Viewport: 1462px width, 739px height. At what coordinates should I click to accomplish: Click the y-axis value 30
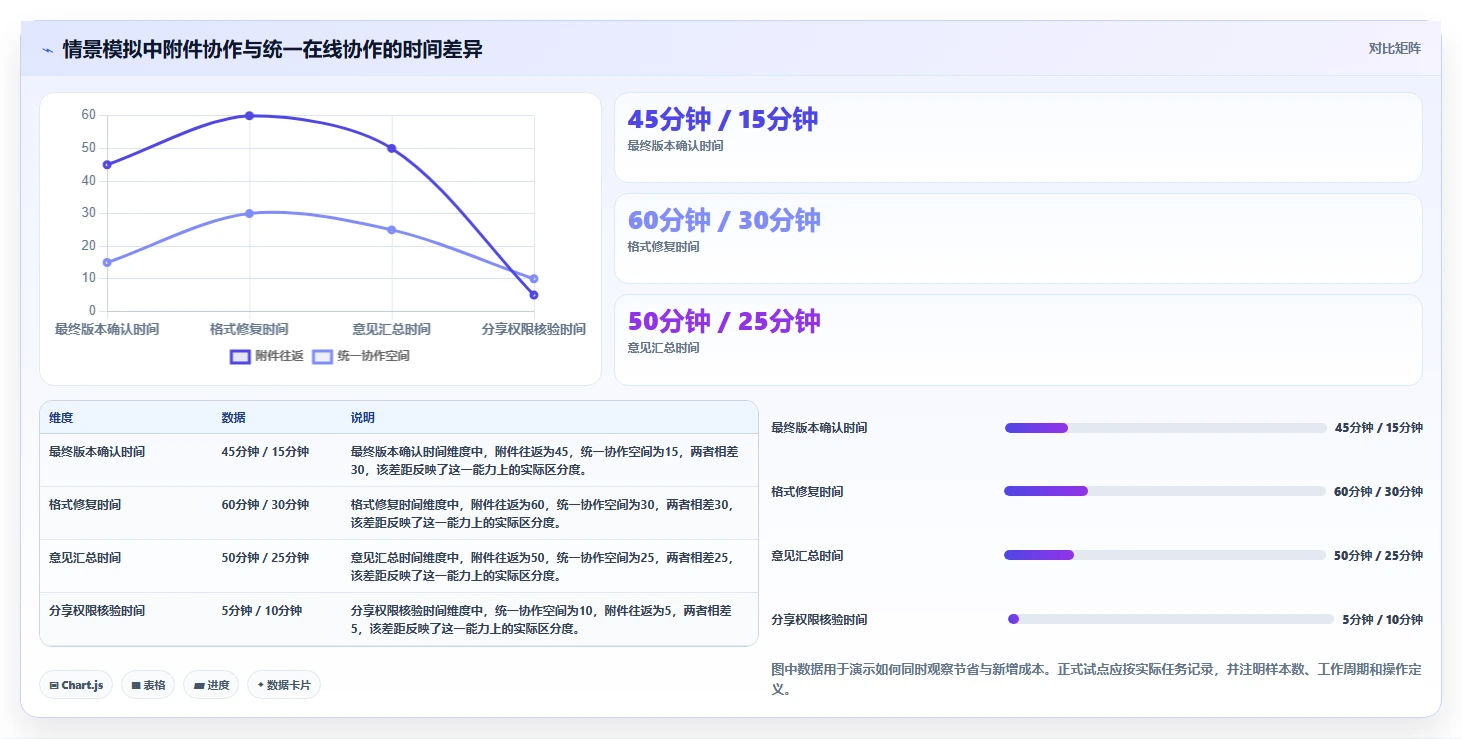click(89, 213)
